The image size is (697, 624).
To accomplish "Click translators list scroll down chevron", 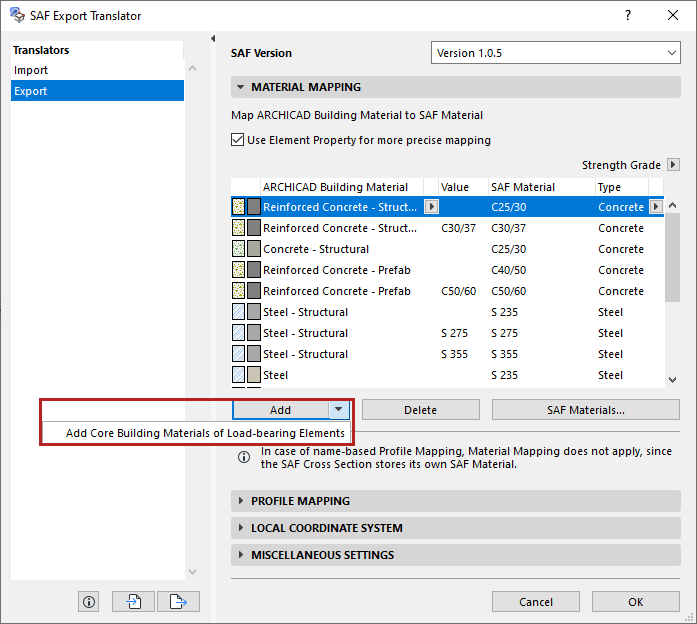I will click(192, 572).
